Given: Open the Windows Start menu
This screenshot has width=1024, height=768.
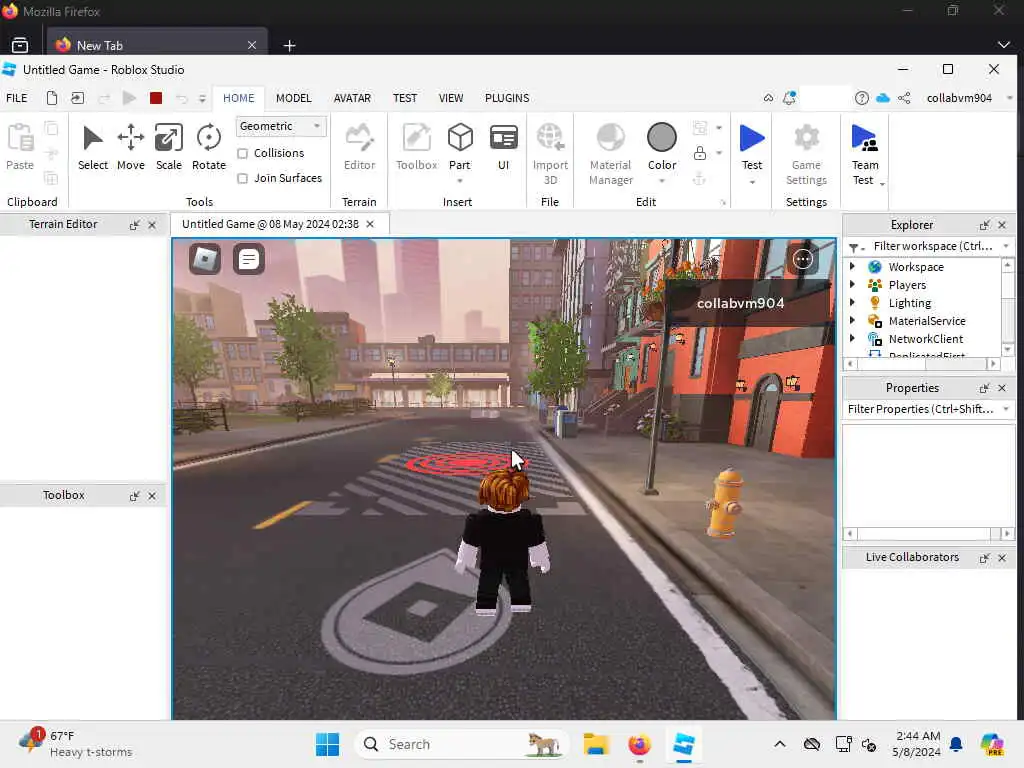Looking at the screenshot, I should coord(327,744).
